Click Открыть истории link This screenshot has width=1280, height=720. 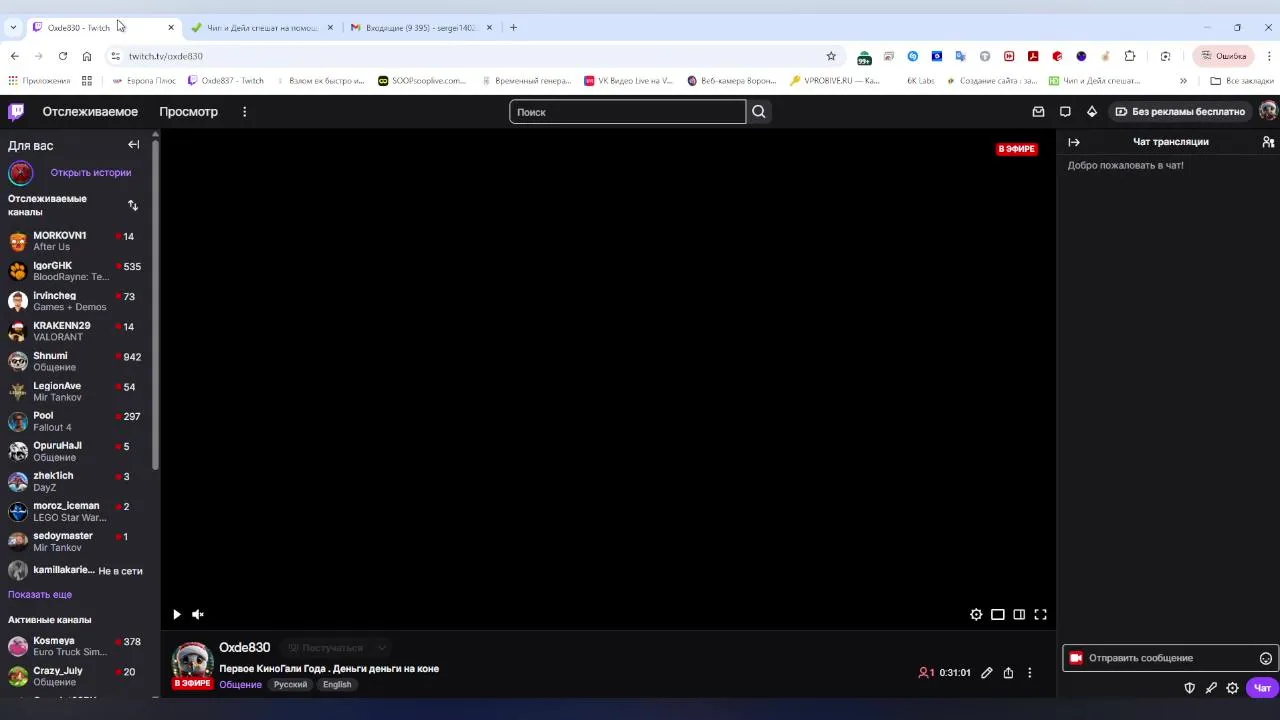coord(91,172)
